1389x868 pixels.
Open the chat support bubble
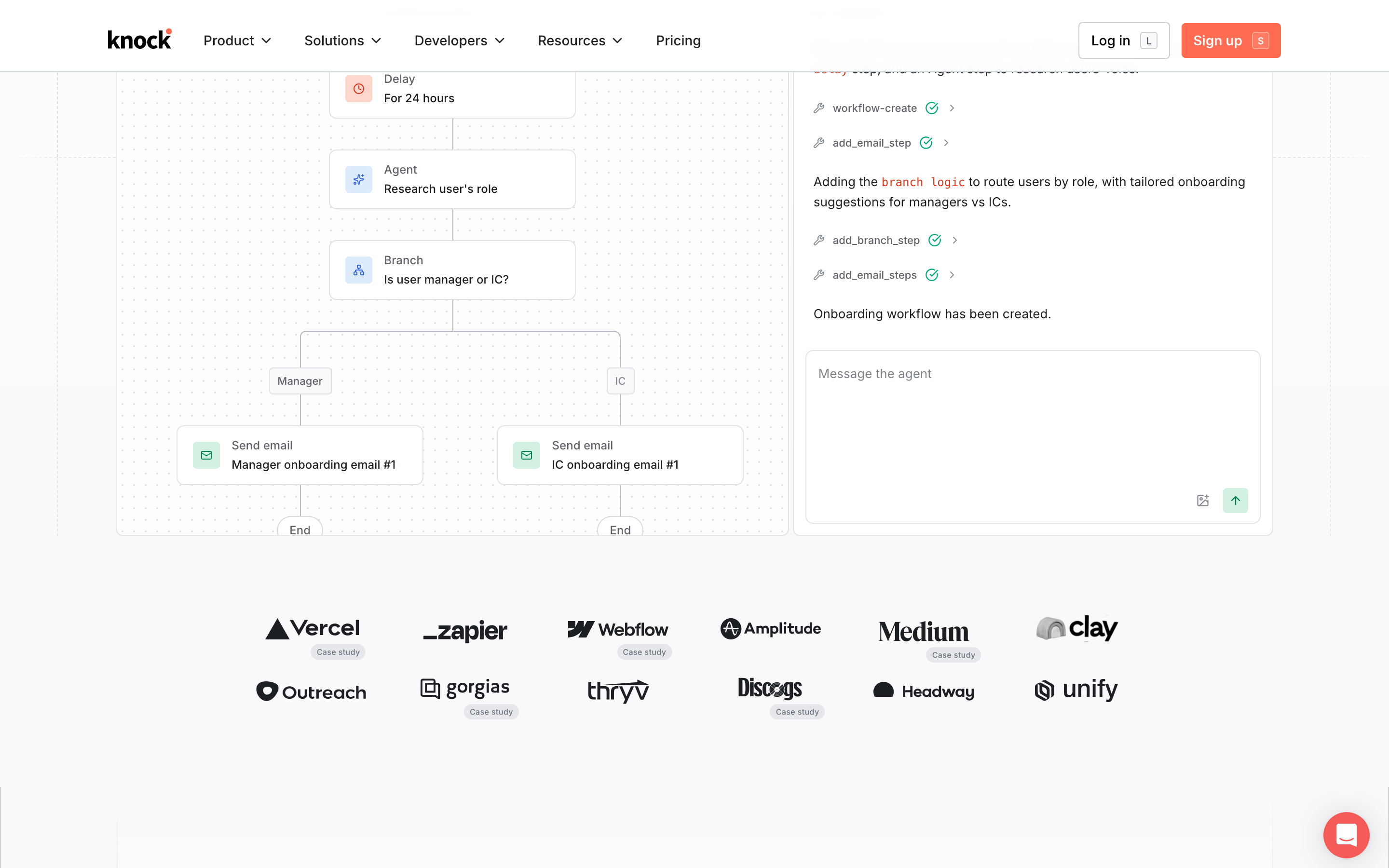(x=1346, y=835)
